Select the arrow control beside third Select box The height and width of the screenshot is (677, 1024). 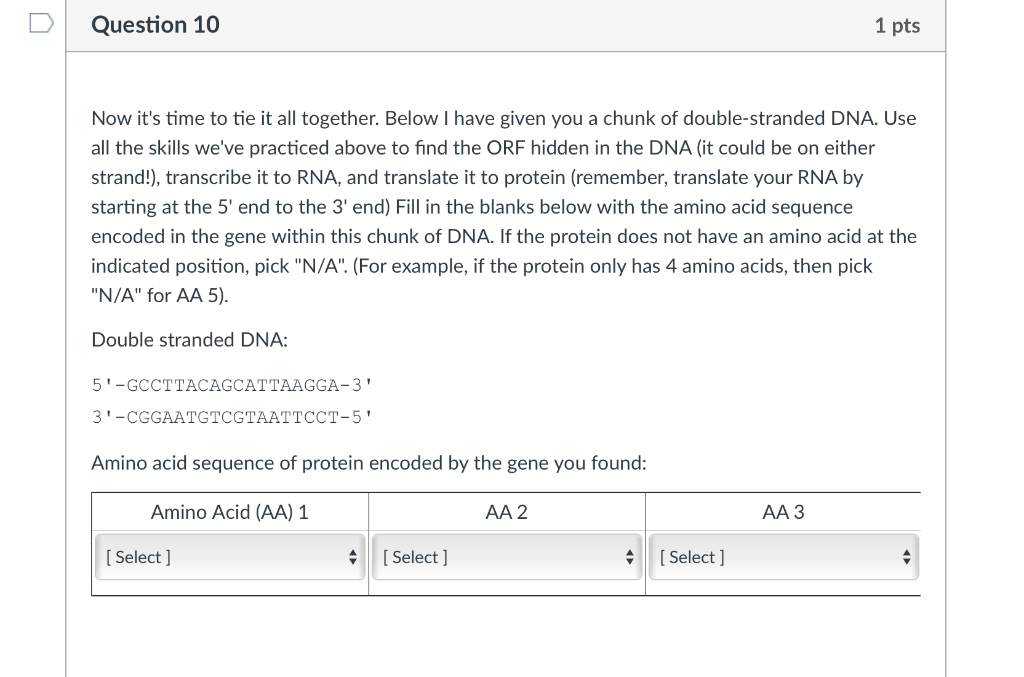(907, 557)
